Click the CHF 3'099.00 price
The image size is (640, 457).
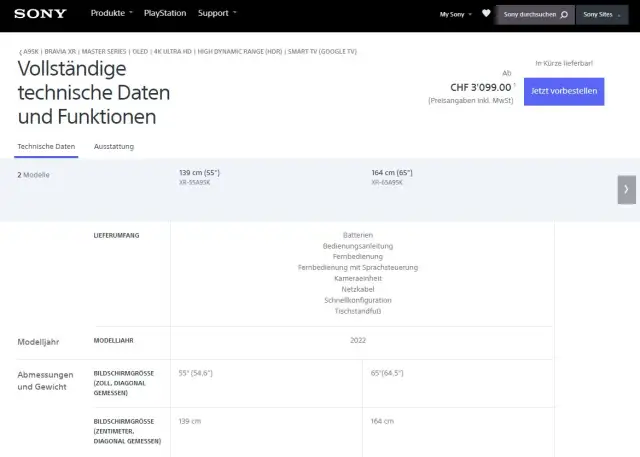click(x=480, y=87)
